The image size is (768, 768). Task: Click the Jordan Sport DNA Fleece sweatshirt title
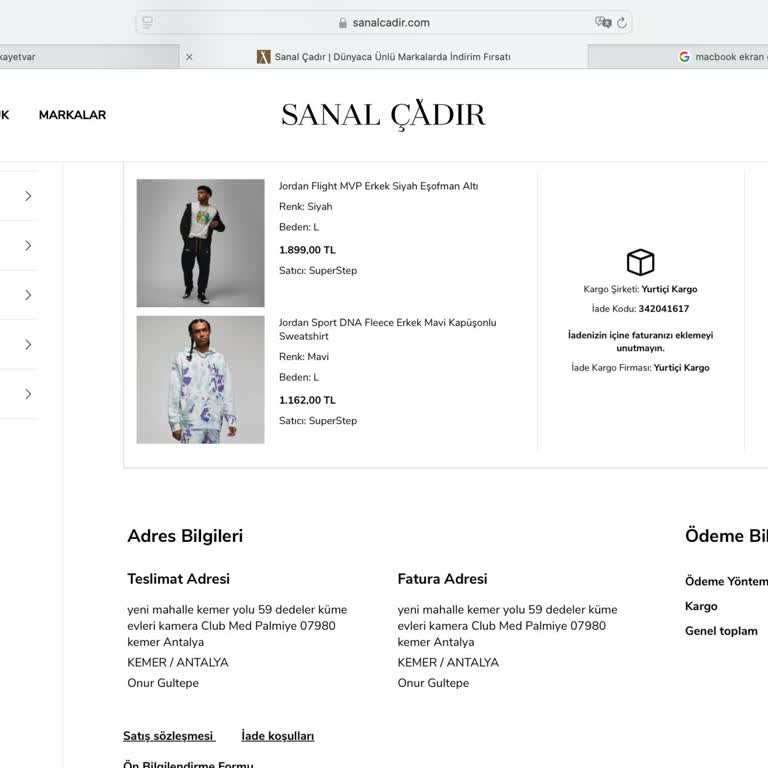[387, 329]
